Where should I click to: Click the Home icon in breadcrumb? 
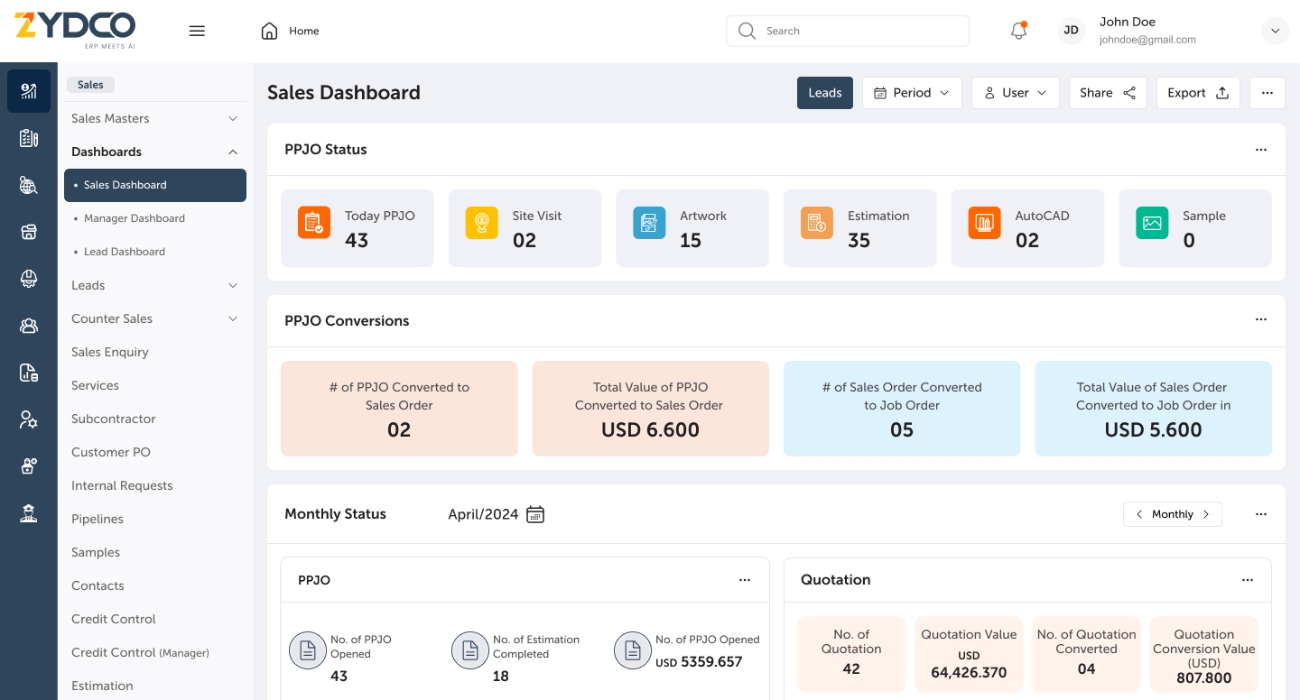click(269, 31)
